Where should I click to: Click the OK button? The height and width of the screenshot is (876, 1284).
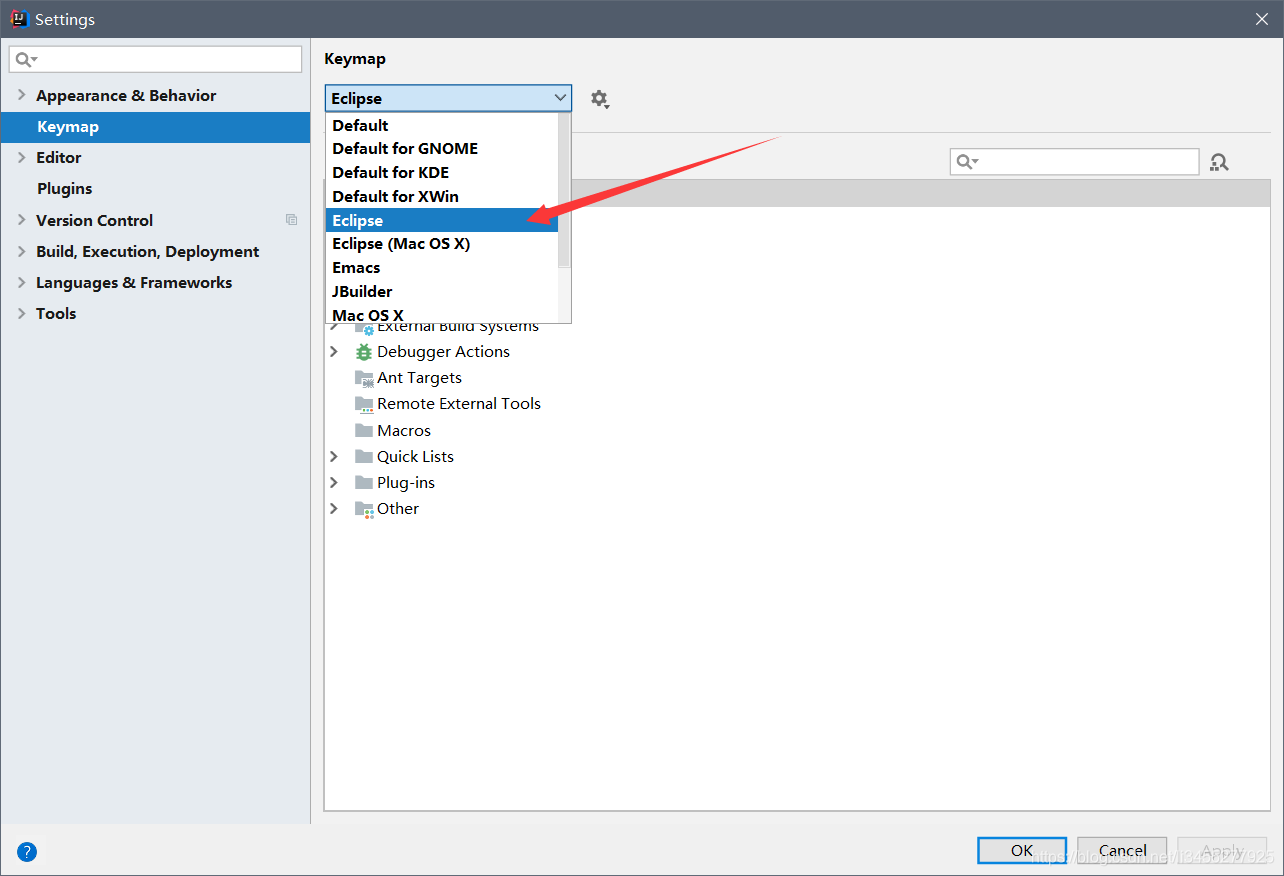point(1022,850)
